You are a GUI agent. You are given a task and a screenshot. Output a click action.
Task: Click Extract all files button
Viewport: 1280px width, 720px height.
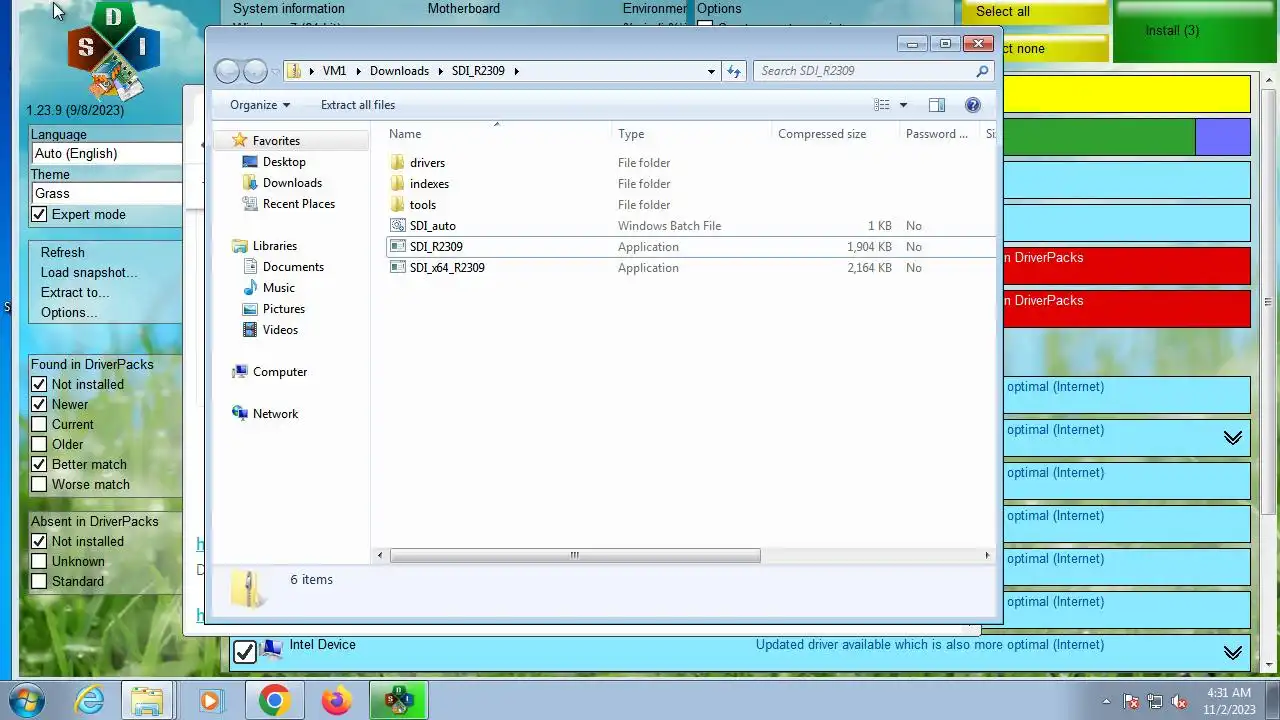click(x=358, y=105)
